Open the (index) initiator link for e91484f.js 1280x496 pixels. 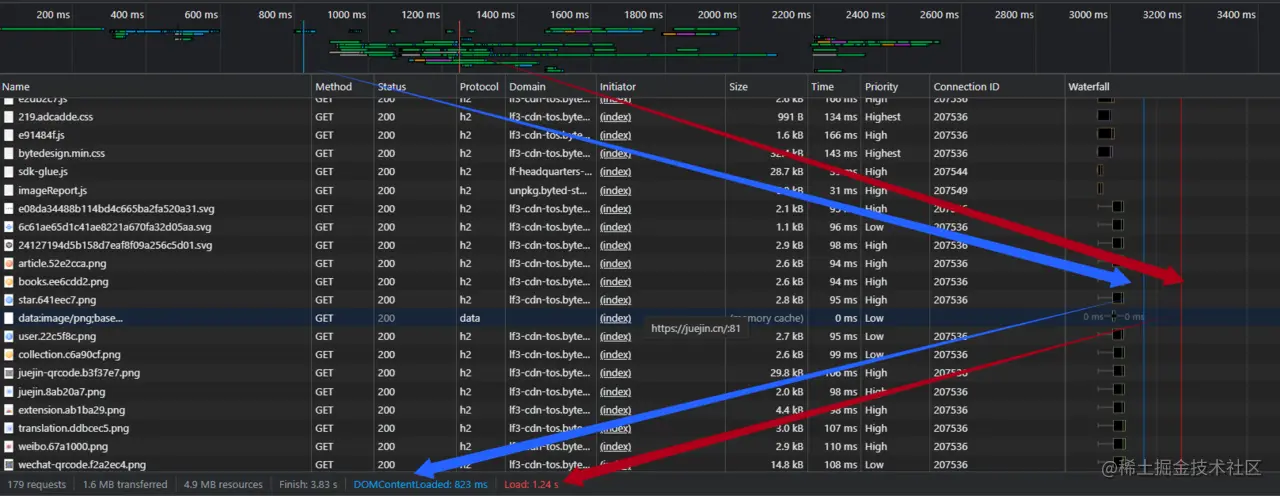point(615,135)
